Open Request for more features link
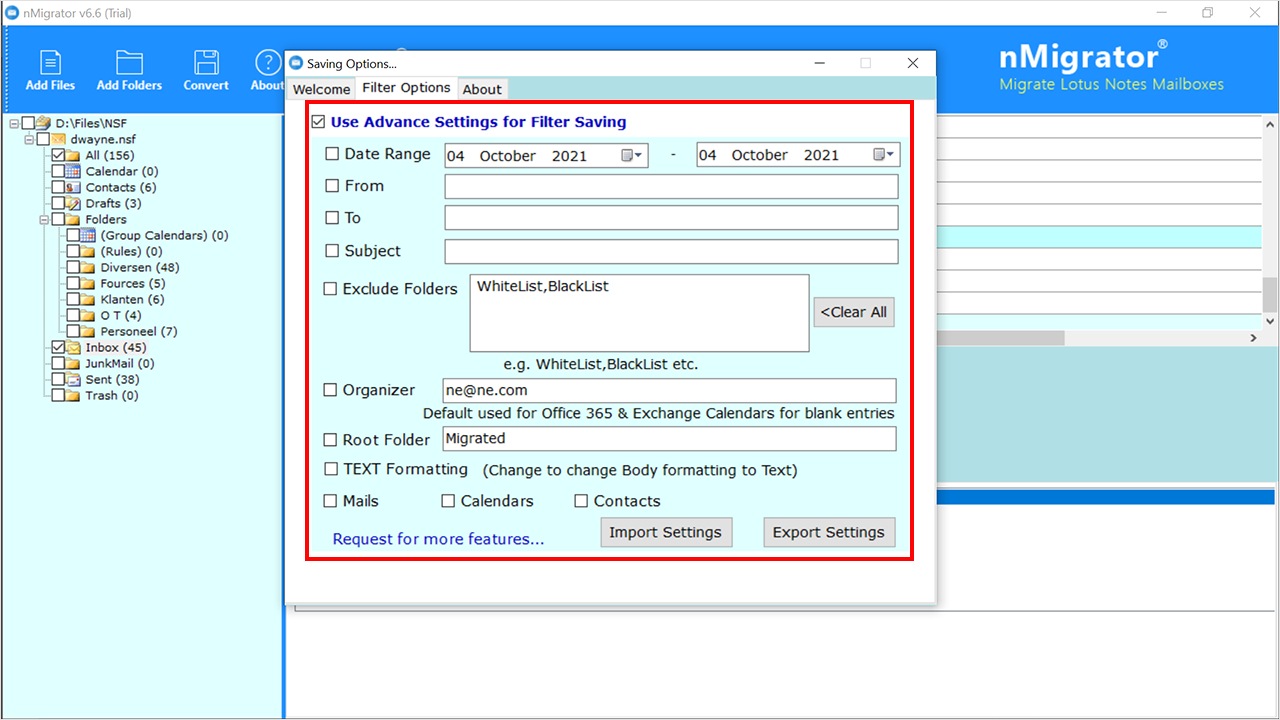The height and width of the screenshot is (720, 1280). (x=439, y=539)
